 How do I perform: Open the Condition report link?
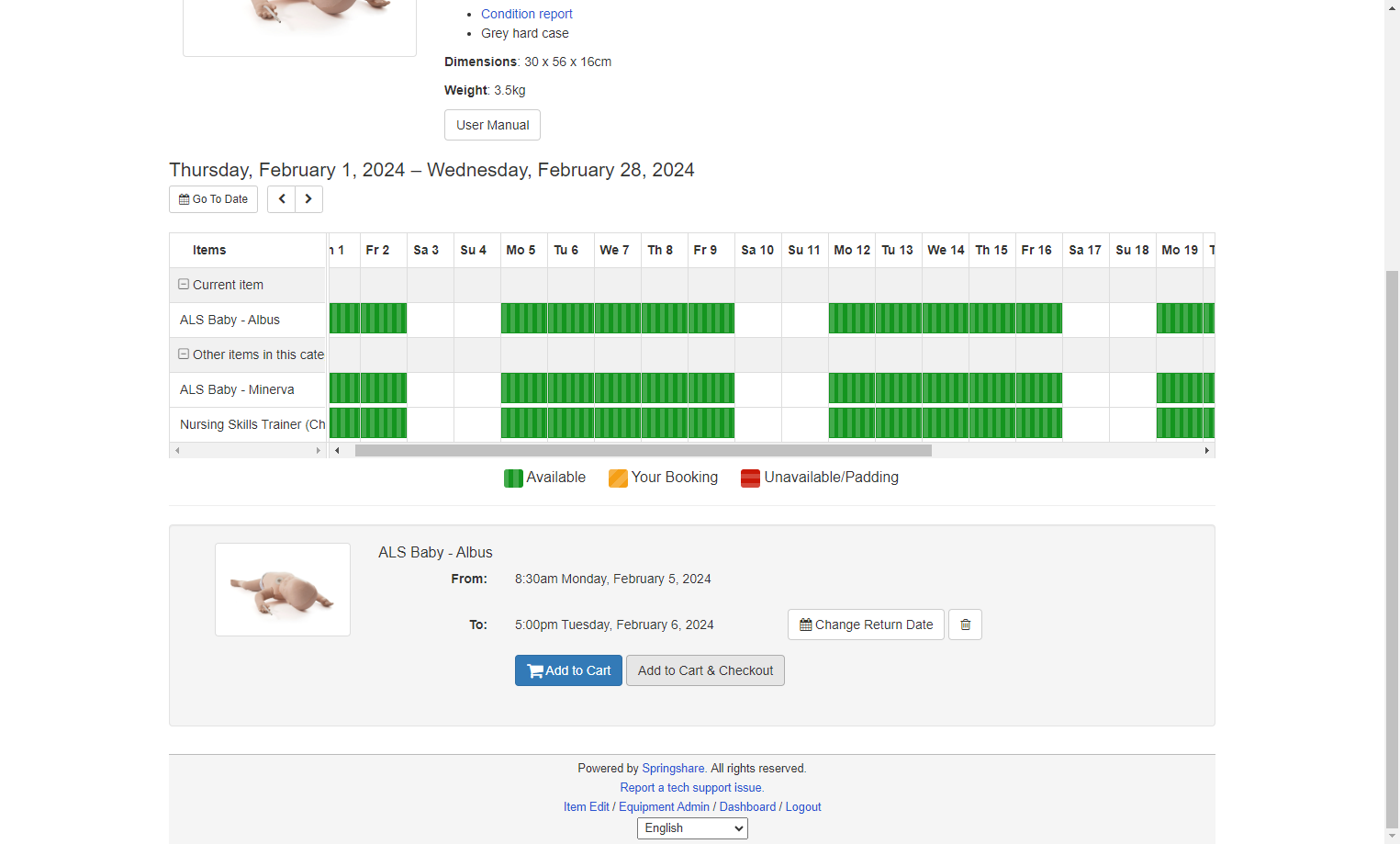[526, 14]
